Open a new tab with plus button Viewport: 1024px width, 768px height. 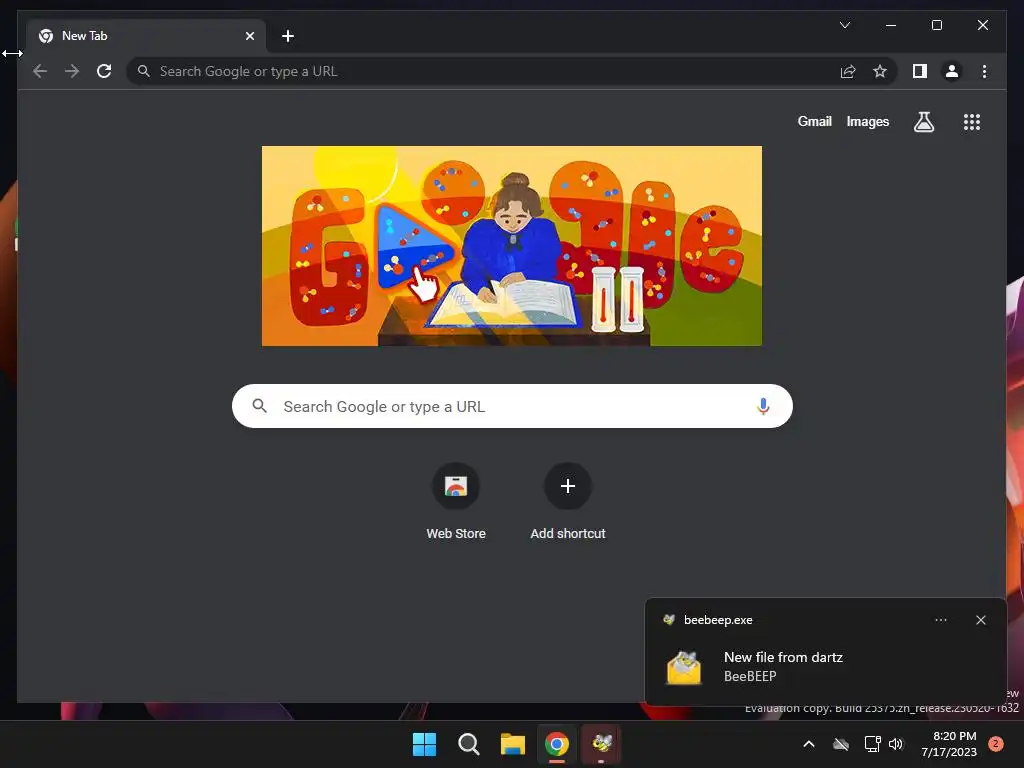(x=287, y=36)
